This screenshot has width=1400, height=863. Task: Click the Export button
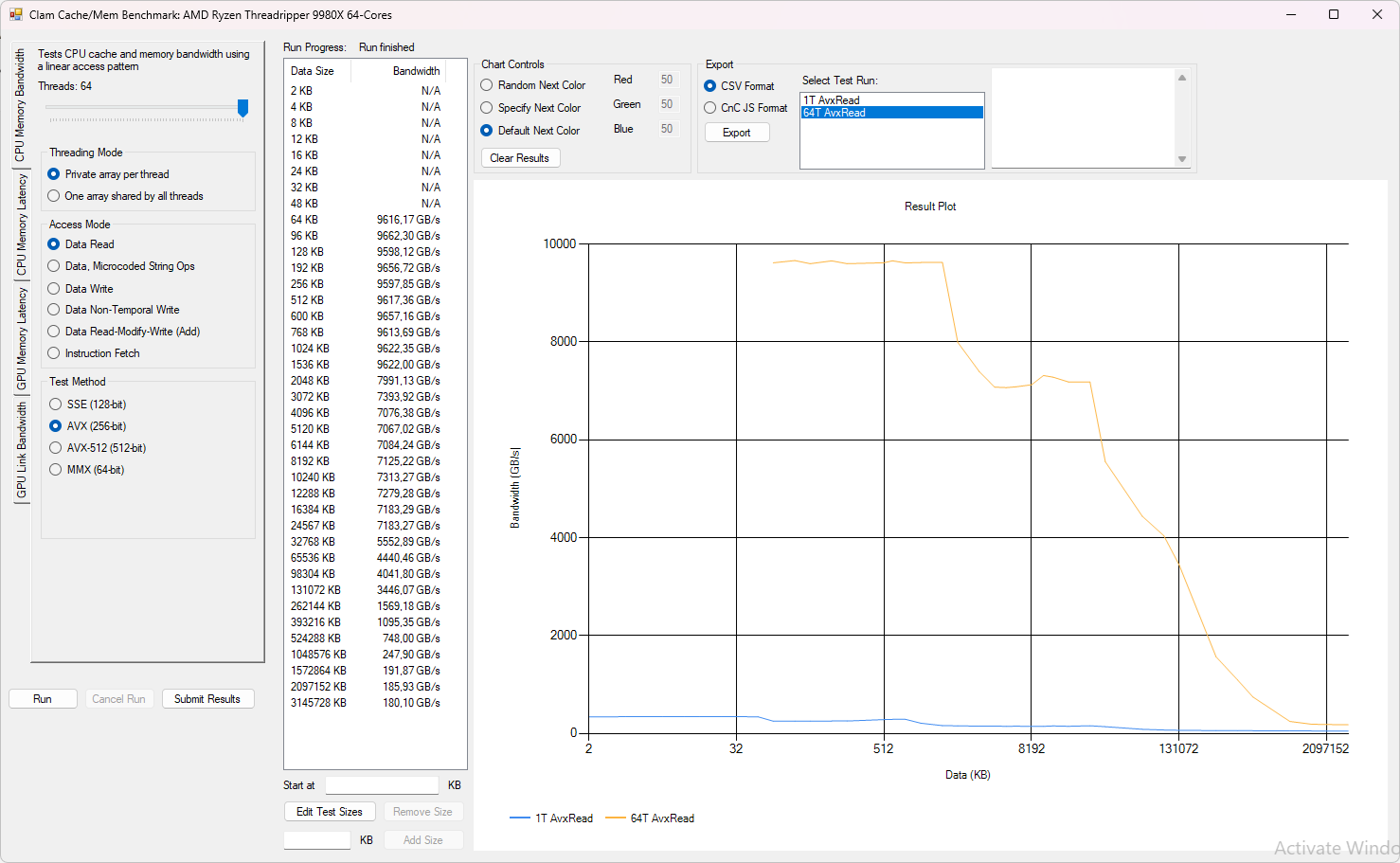pyautogui.click(x=737, y=133)
